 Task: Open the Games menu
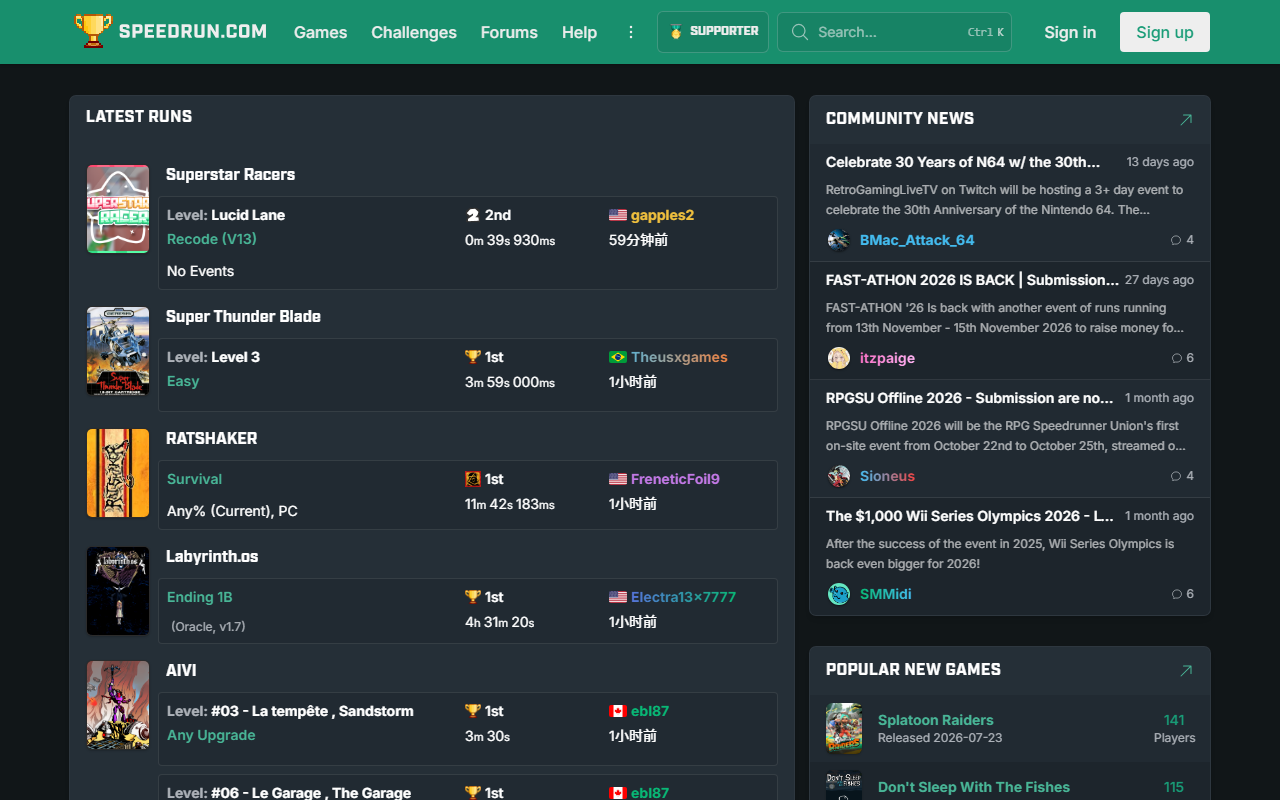pos(320,32)
